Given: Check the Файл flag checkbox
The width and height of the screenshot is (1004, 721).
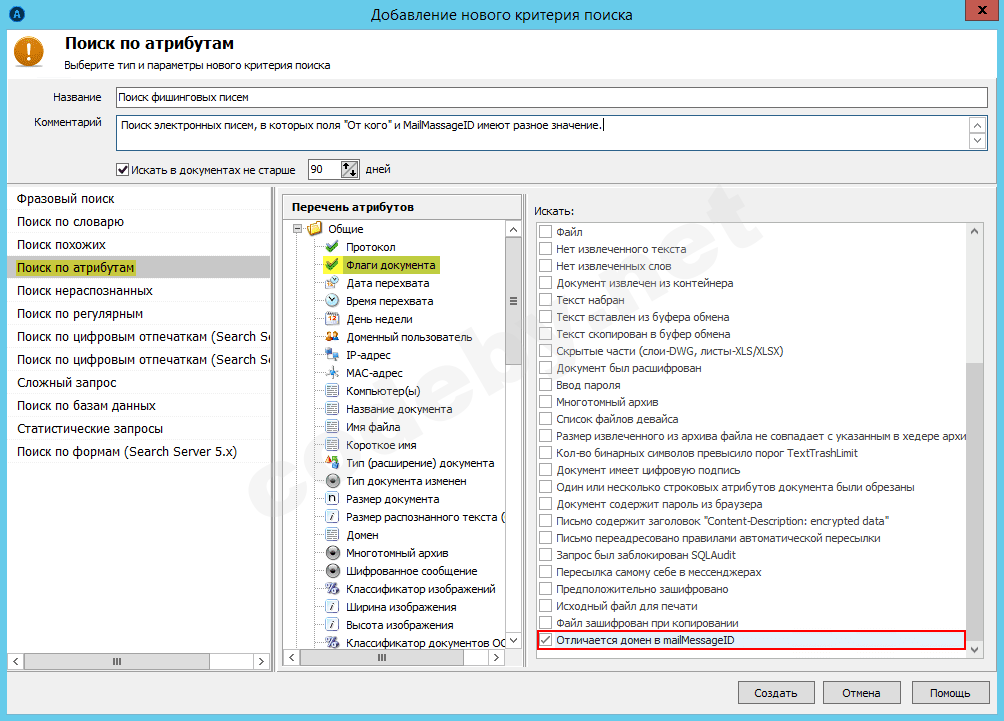Looking at the screenshot, I should click(x=546, y=232).
